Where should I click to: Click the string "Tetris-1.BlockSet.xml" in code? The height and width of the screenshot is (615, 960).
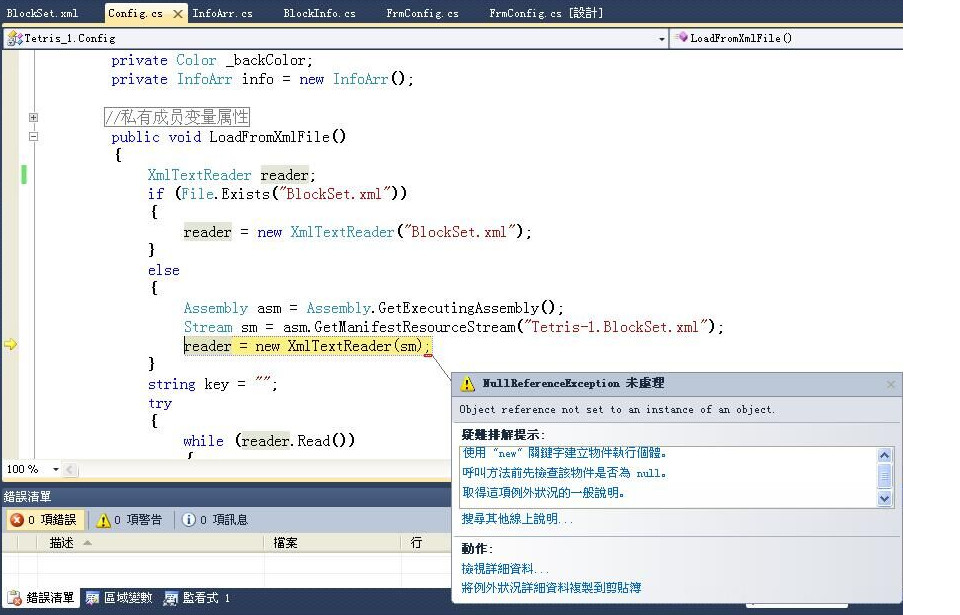616,327
